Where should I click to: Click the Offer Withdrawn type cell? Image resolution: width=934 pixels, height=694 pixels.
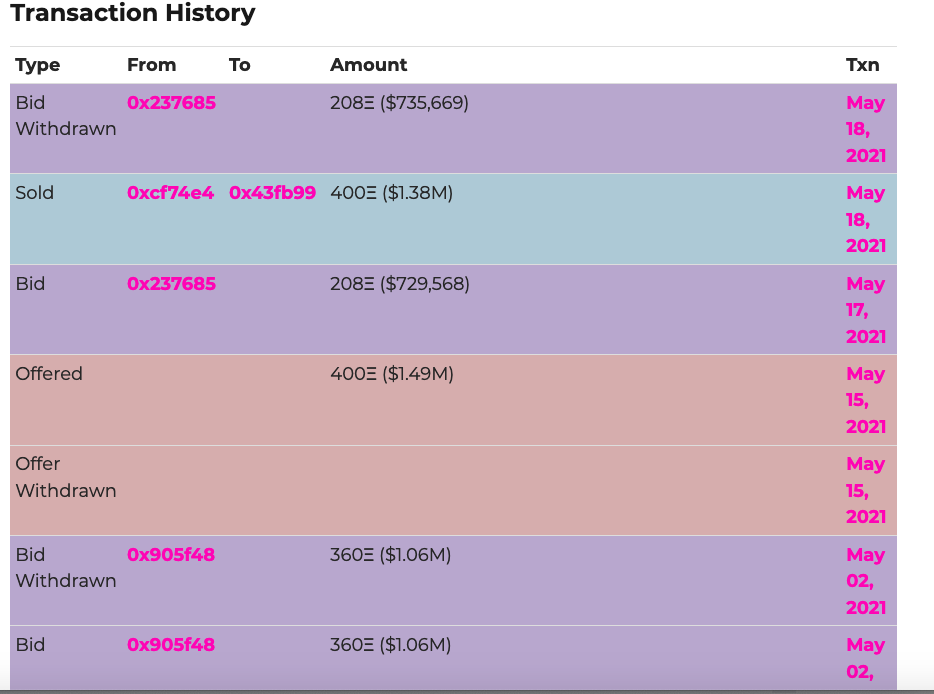(66, 477)
